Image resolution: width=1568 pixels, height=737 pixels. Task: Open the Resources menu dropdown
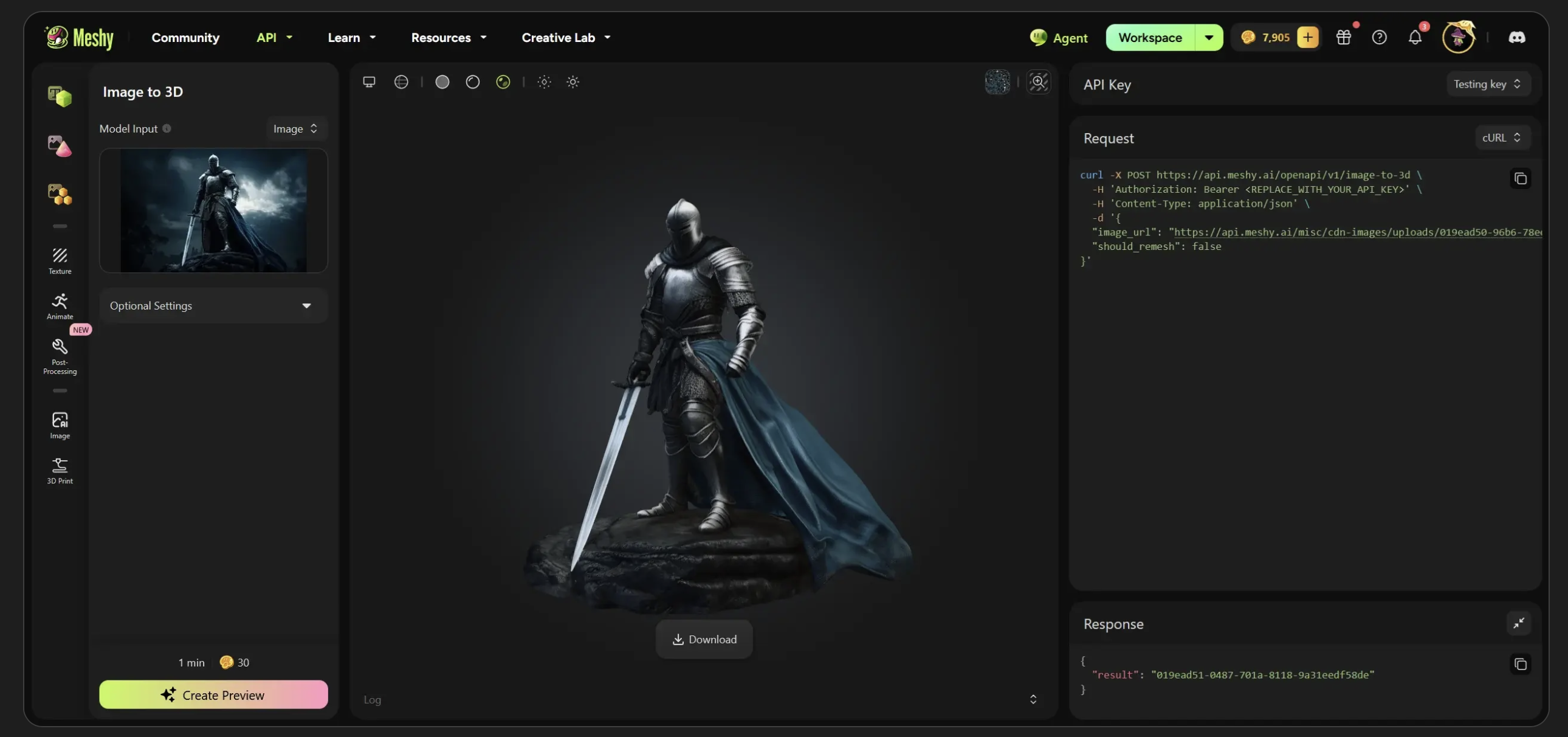tap(449, 38)
